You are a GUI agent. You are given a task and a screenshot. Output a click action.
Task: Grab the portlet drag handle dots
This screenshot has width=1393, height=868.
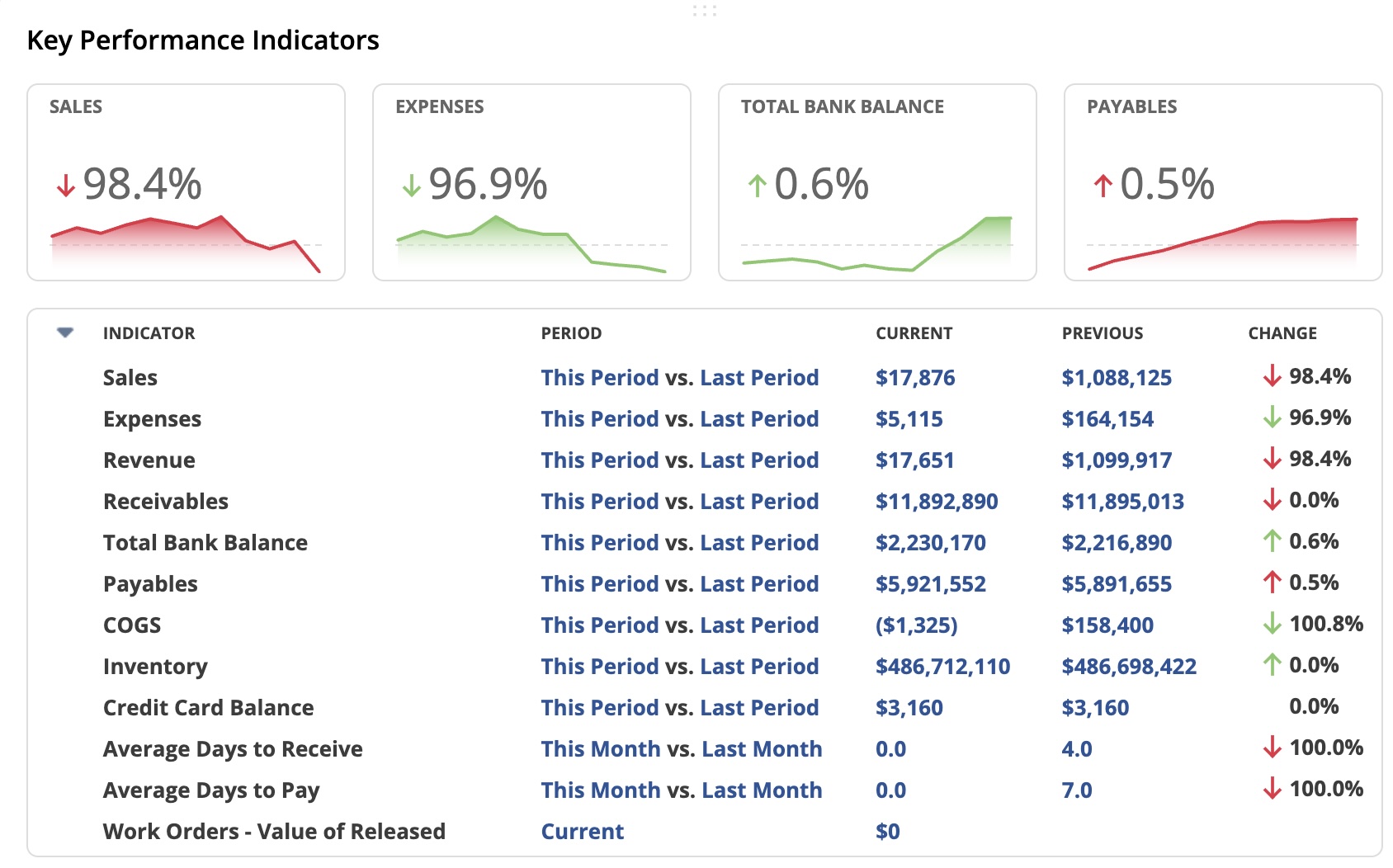tap(705, 11)
